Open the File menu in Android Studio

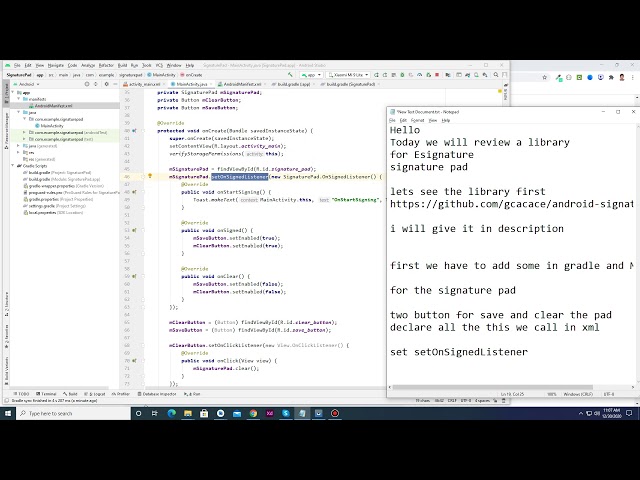[17, 65]
